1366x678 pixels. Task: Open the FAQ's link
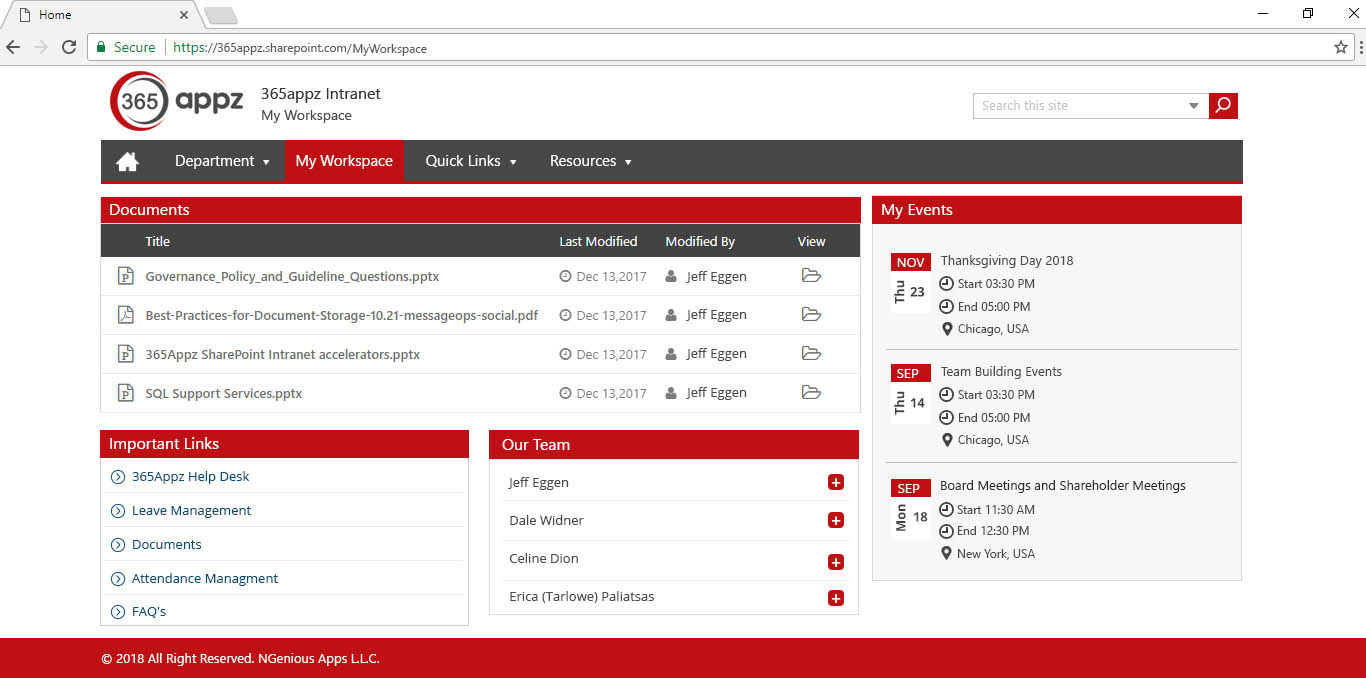coord(149,612)
